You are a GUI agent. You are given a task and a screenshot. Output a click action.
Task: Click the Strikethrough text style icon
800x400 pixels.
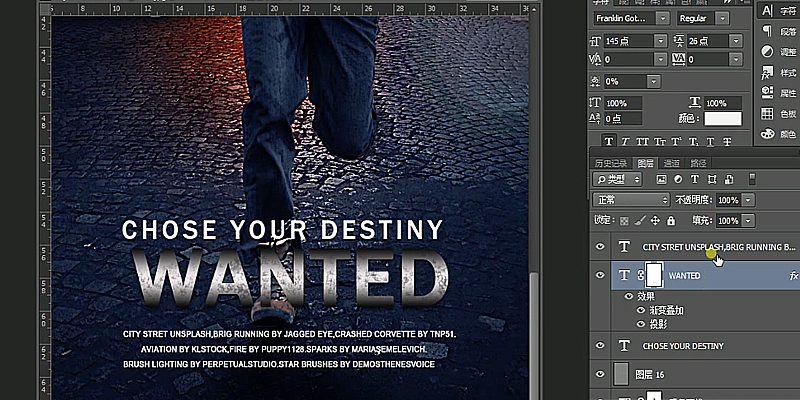[x=728, y=141]
